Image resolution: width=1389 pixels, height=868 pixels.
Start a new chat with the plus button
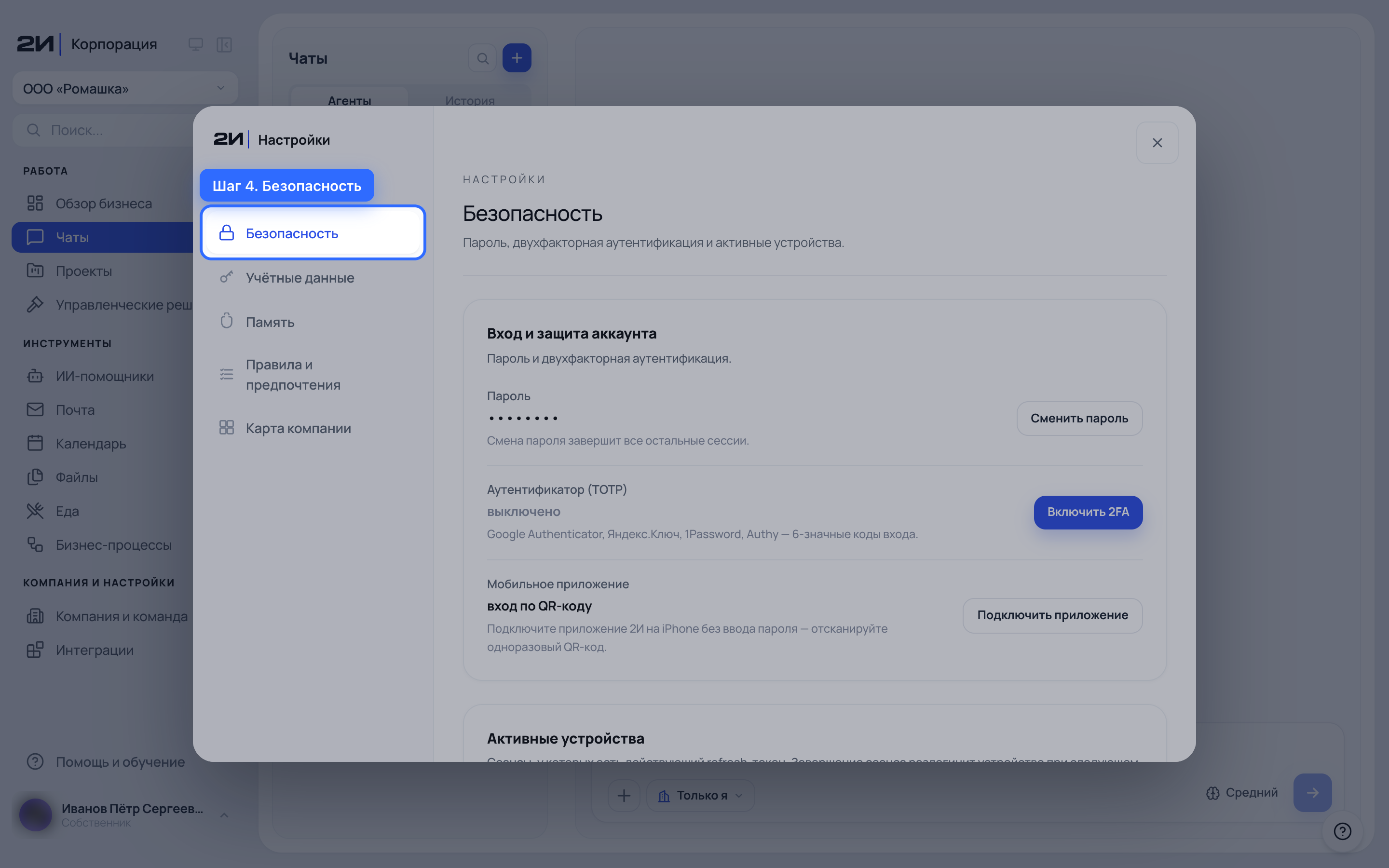[x=517, y=58]
